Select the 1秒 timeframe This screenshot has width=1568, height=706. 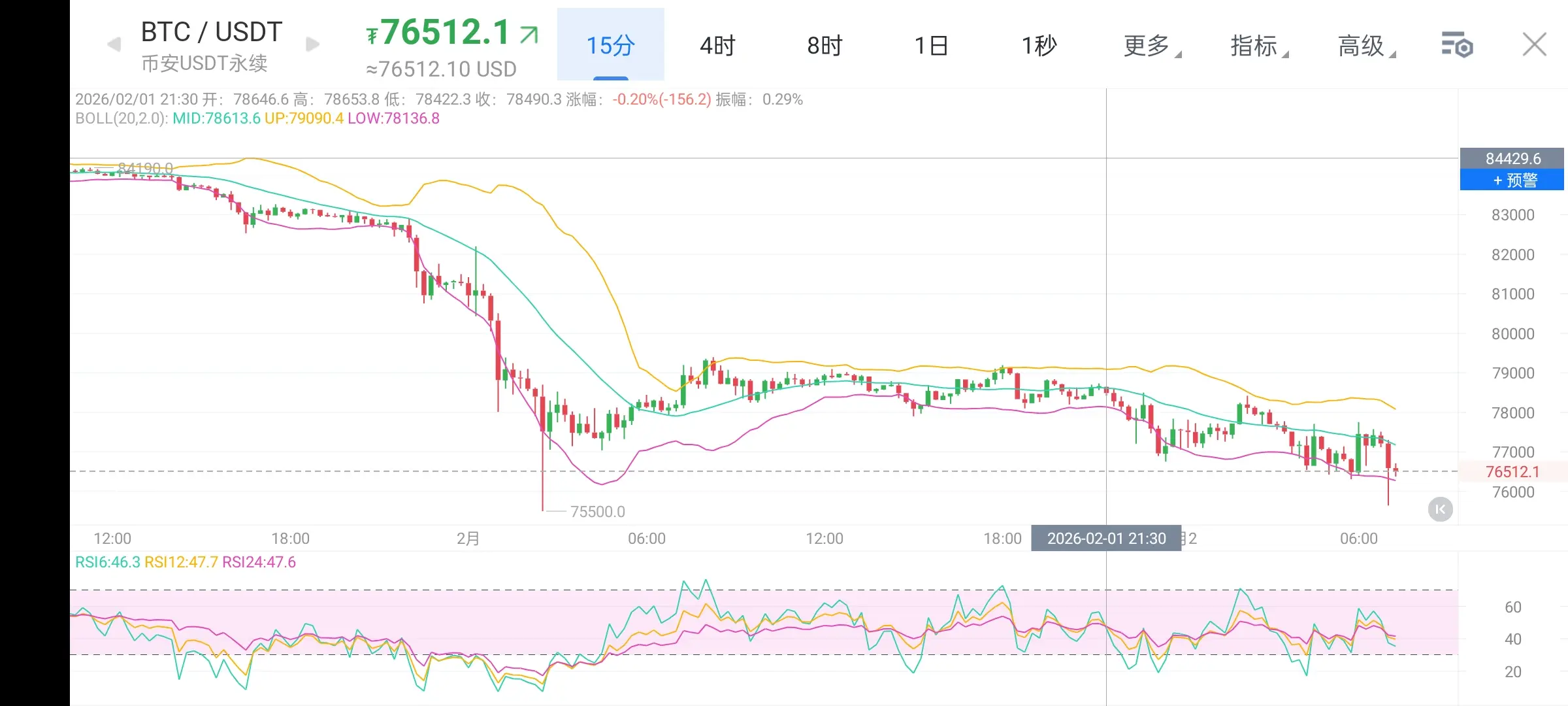[x=1039, y=45]
